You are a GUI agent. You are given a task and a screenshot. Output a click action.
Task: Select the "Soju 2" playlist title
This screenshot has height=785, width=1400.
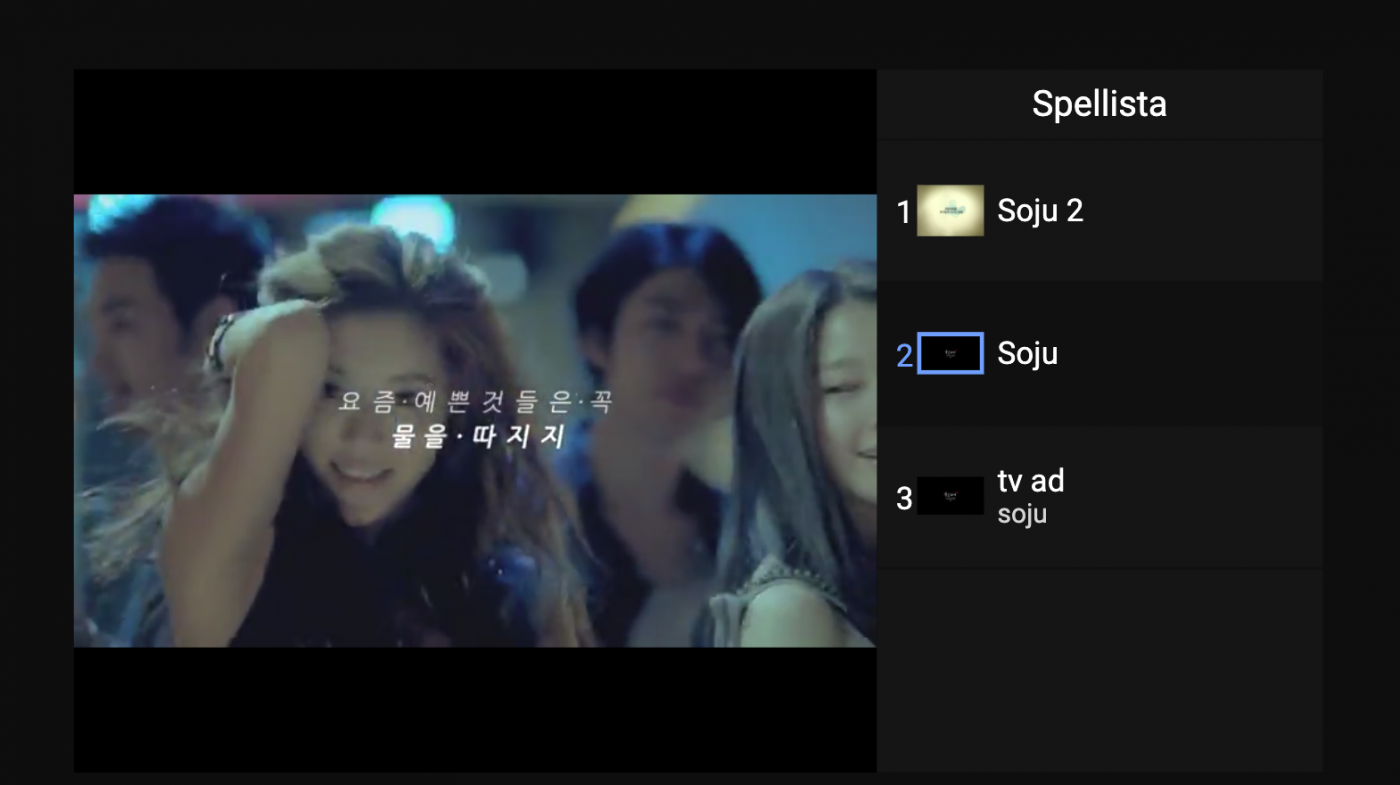click(1040, 211)
